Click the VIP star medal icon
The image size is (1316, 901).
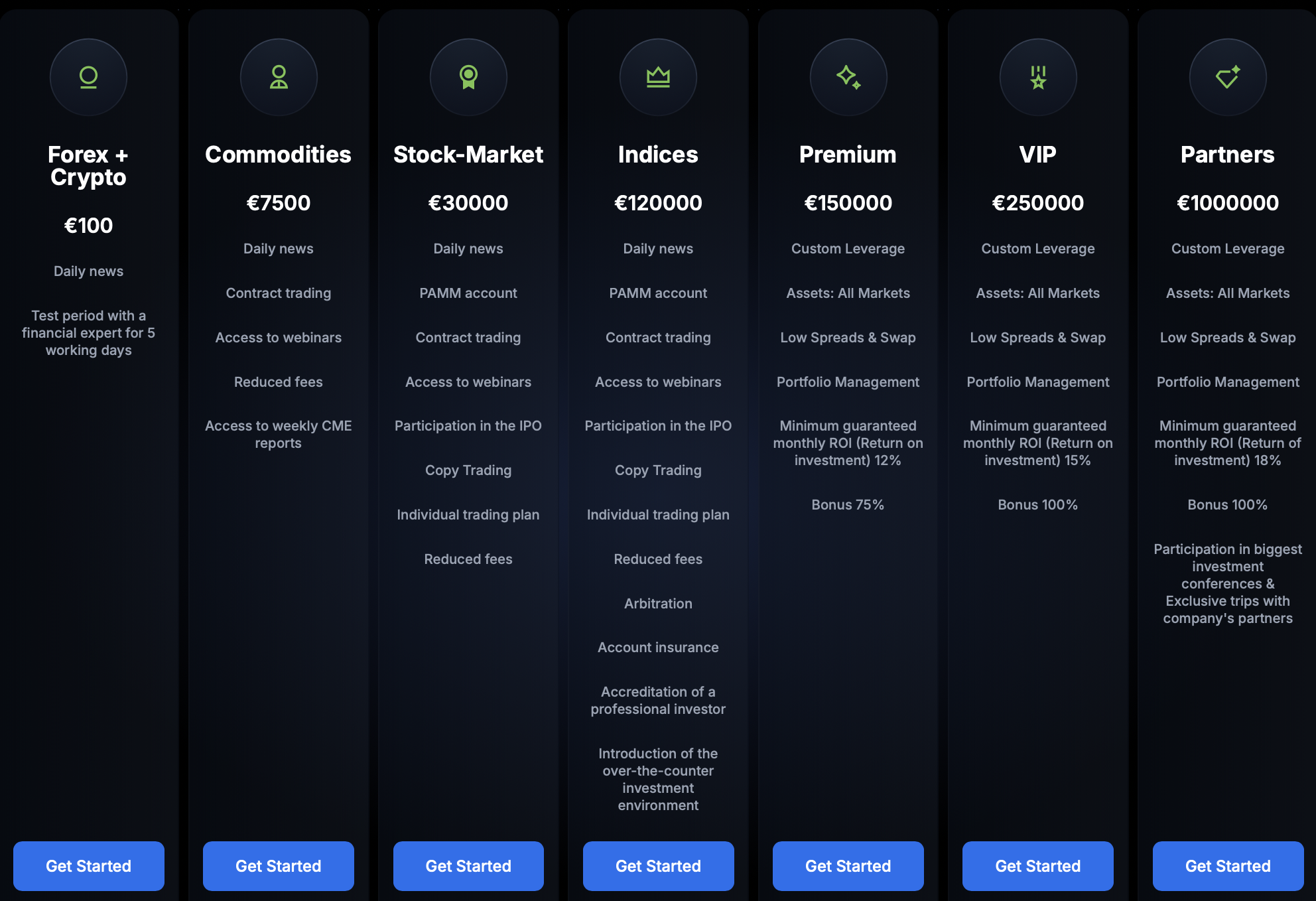click(x=1038, y=77)
